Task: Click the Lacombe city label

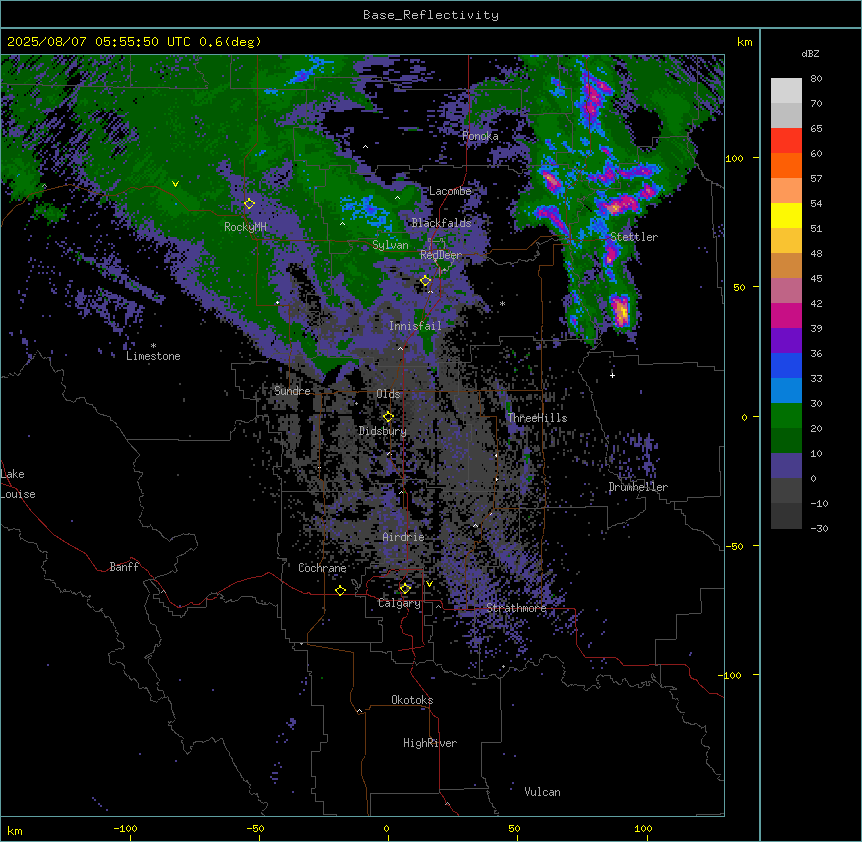Action: (450, 191)
